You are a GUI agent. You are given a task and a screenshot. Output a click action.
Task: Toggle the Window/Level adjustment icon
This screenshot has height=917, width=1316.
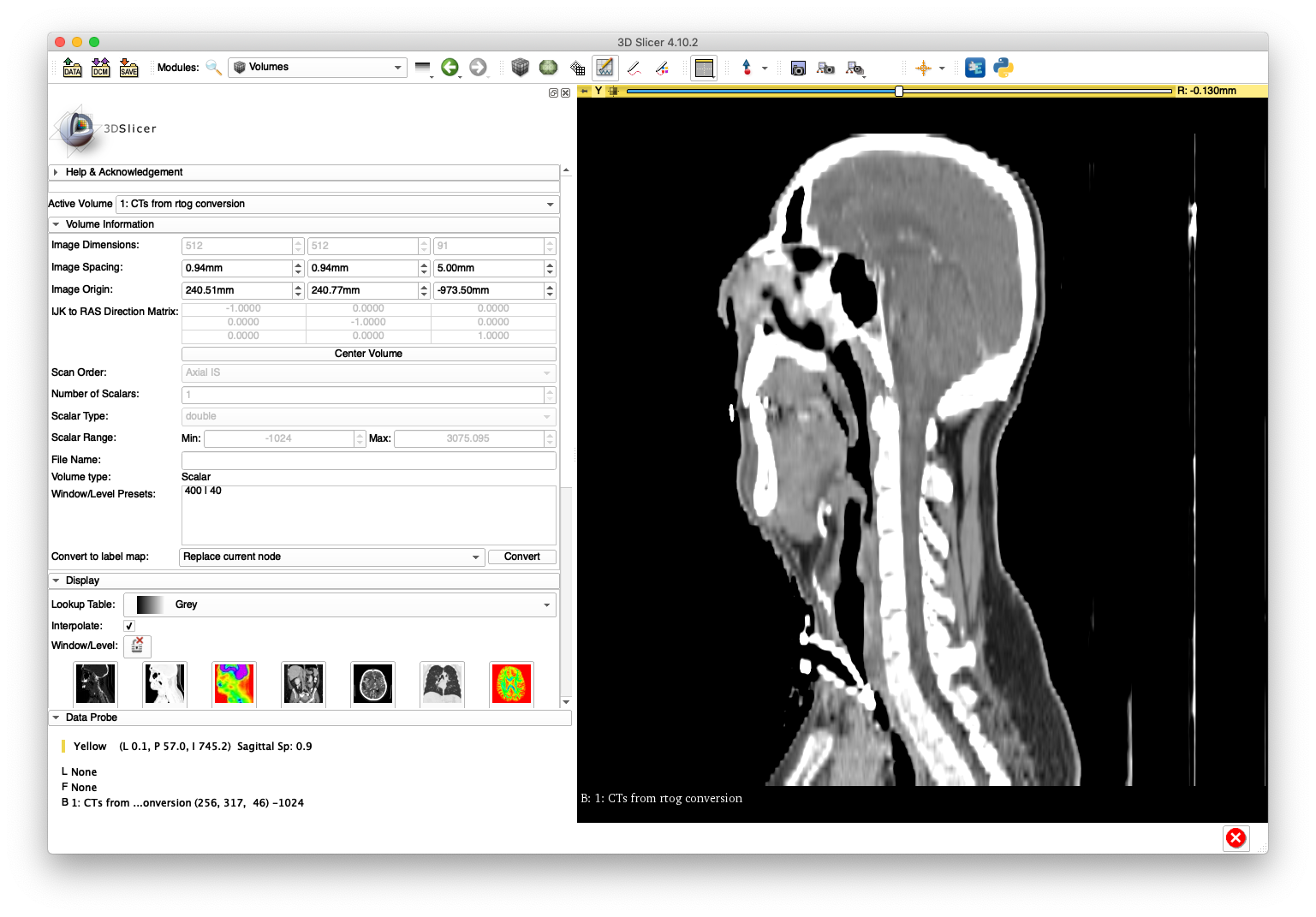(x=137, y=646)
